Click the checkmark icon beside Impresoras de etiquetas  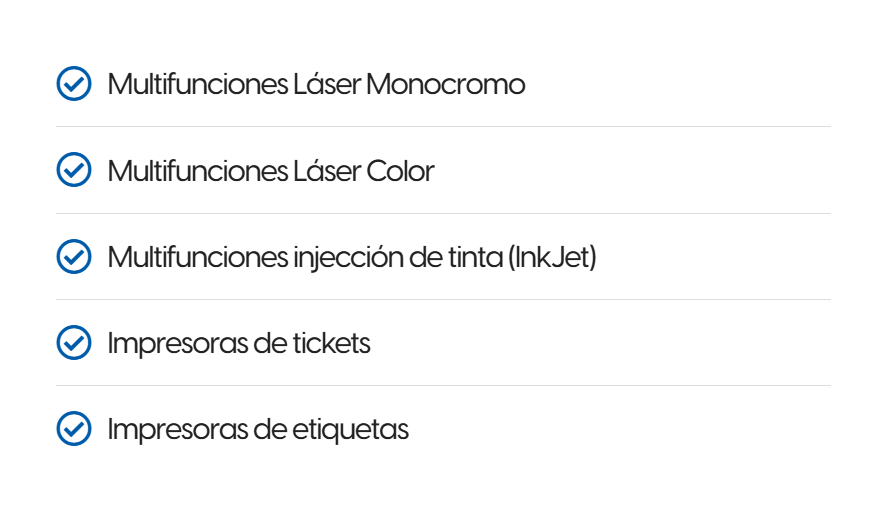[73, 429]
